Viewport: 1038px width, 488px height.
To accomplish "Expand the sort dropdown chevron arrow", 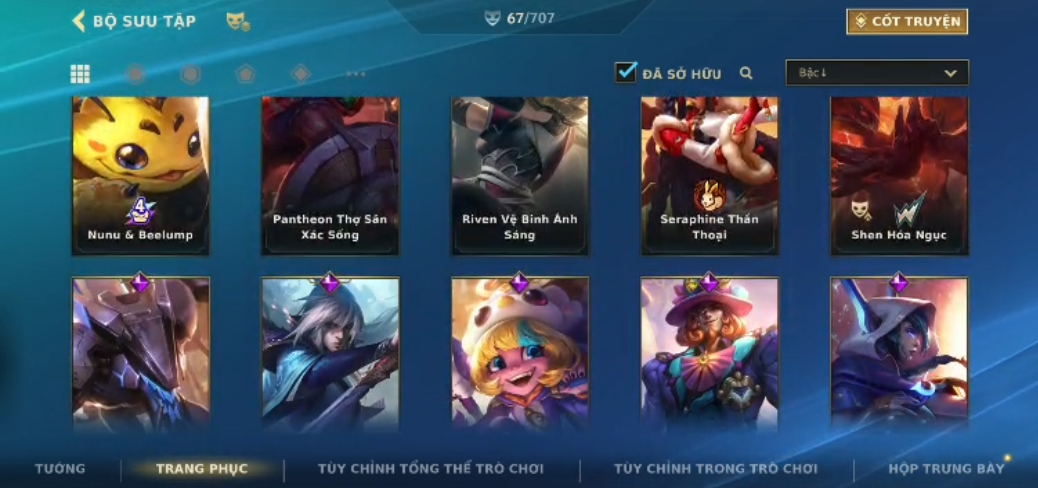I will (x=951, y=73).
